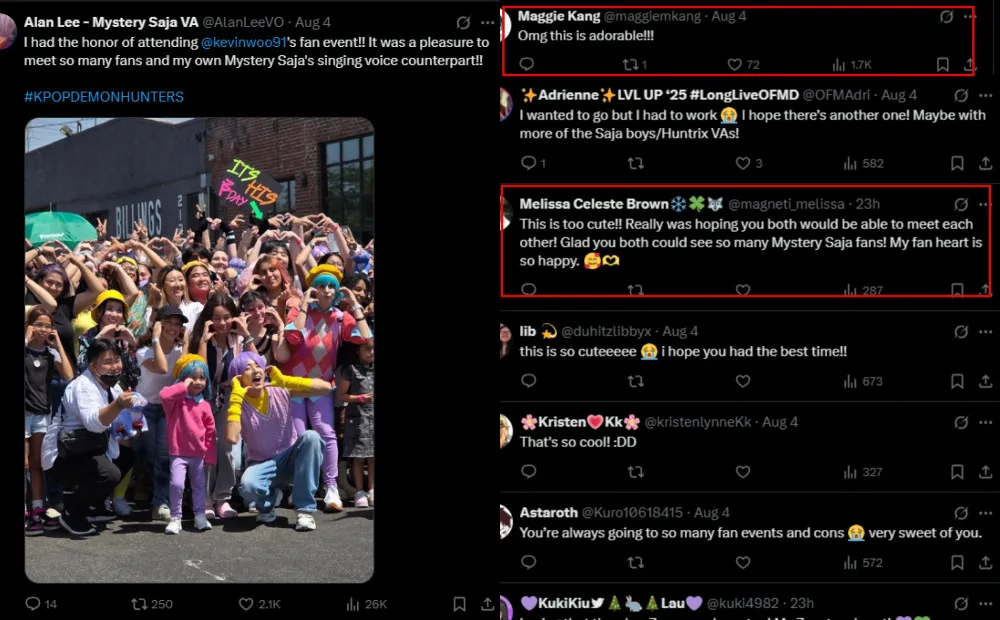
Task: Like Maggie Kang's reply
Action: 735,65
